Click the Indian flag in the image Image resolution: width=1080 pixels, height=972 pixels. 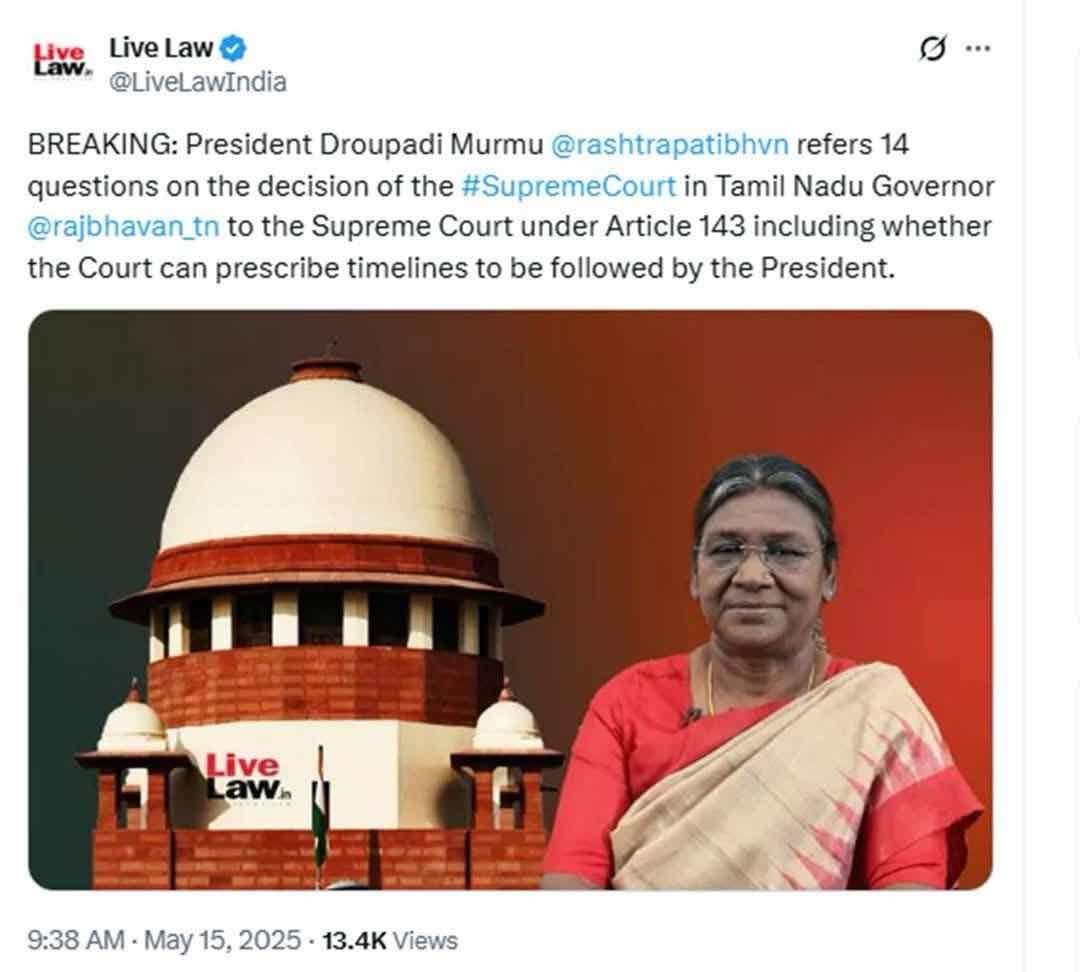point(320,813)
